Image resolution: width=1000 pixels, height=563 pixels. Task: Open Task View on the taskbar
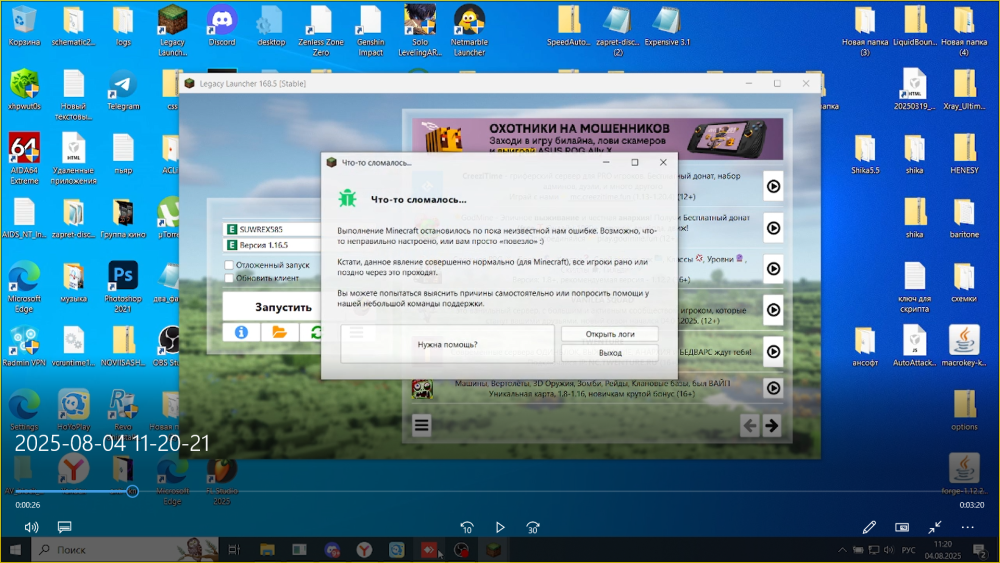[x=234, y=550]
